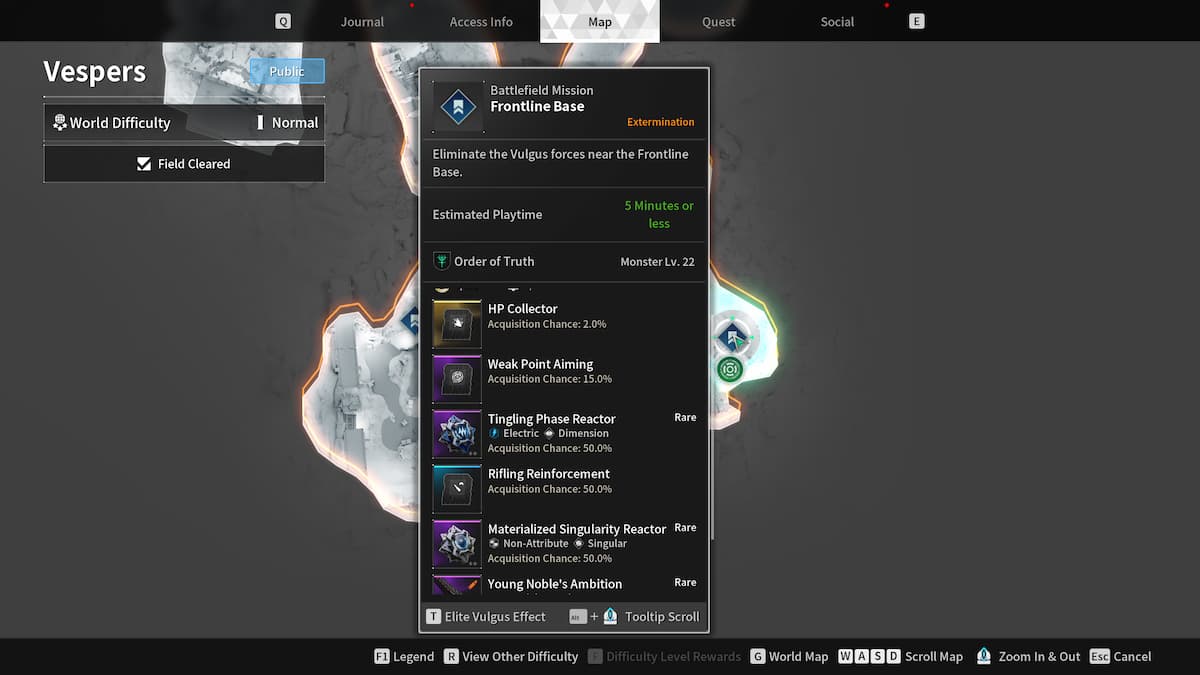Screen dimensions: 1200x675
Task: Click the Materialized Singularity Reactor icon
Action: (x=457, y=544)
